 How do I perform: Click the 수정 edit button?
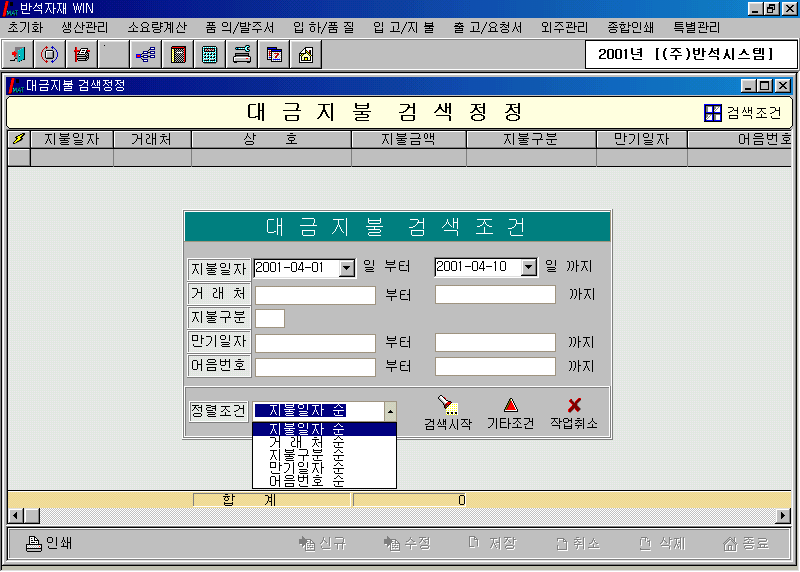408,543
